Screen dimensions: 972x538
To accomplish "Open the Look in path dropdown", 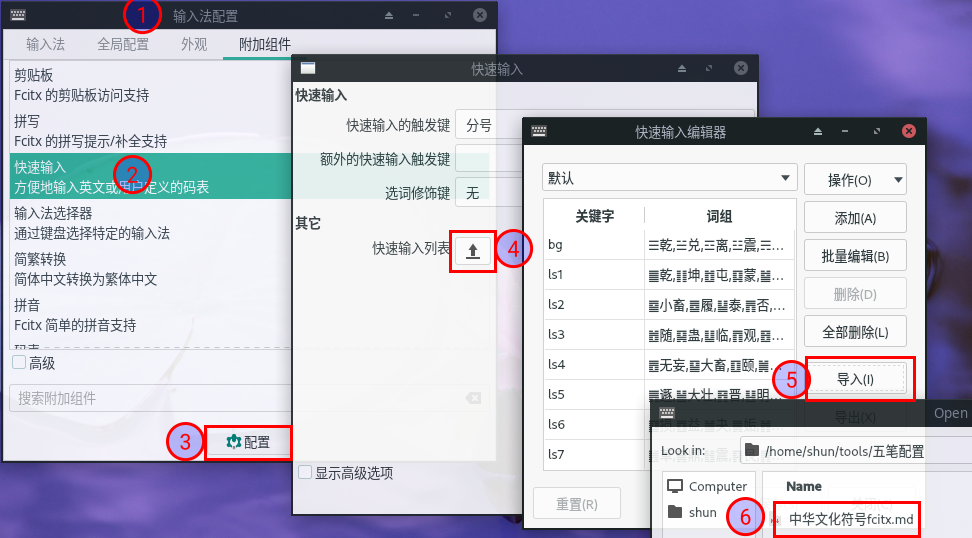I will (x=855, y=451).
